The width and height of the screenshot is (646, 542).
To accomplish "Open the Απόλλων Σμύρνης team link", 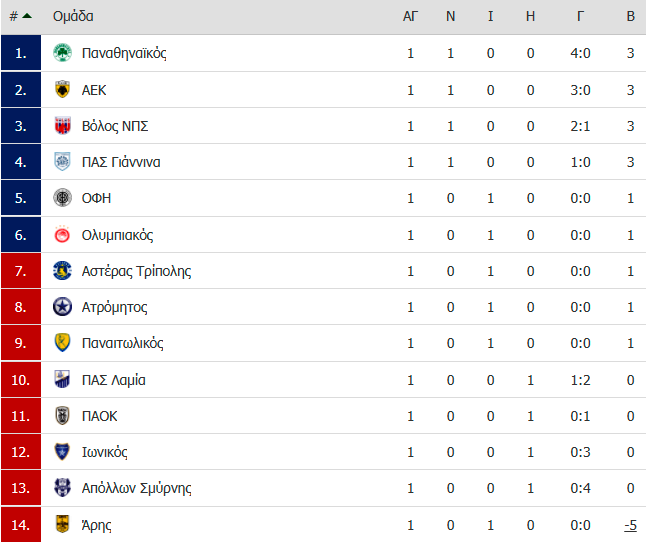I will click(136, 488).
